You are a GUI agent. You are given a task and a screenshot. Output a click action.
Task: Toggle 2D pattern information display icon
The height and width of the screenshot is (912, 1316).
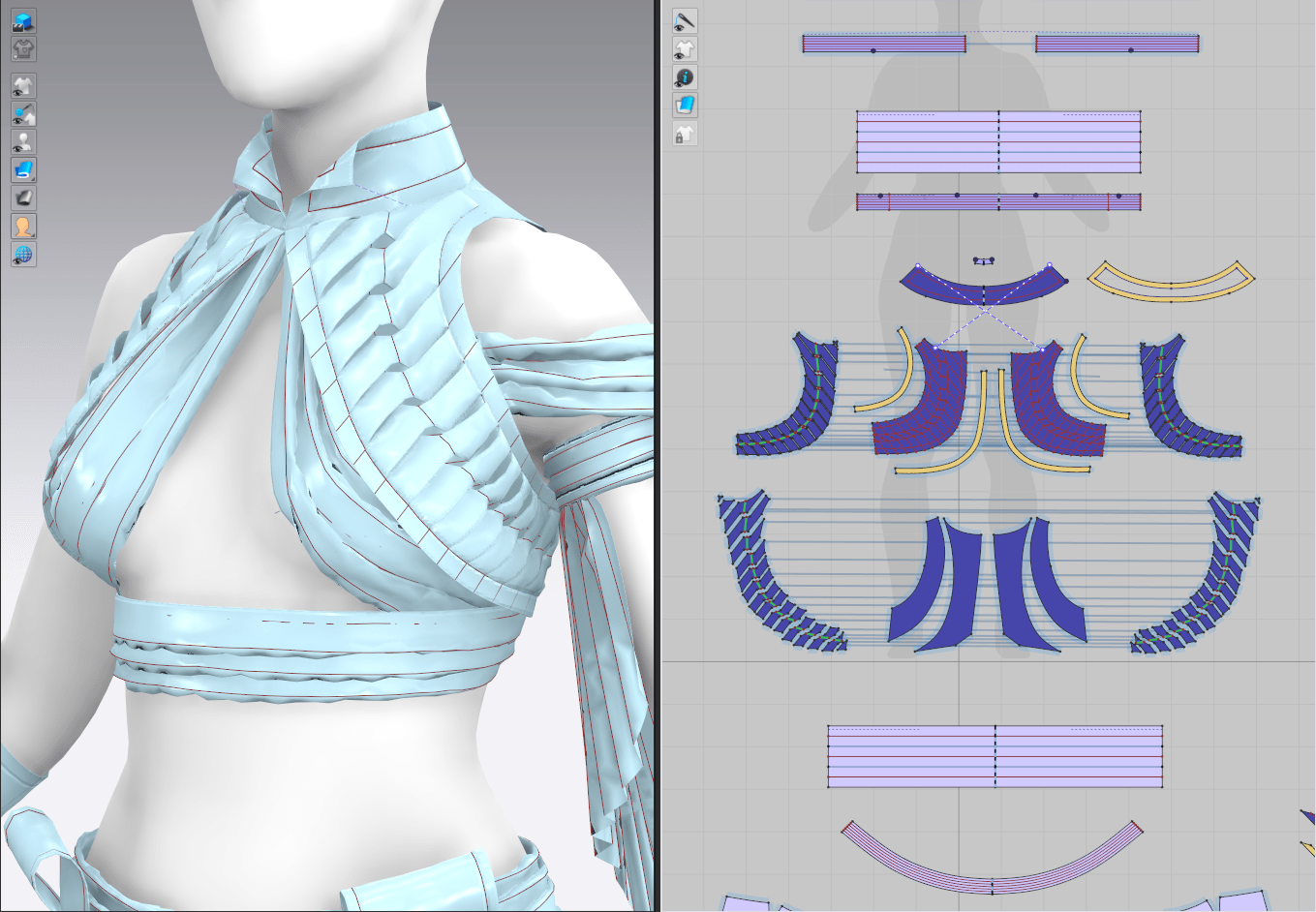[685, 76]
